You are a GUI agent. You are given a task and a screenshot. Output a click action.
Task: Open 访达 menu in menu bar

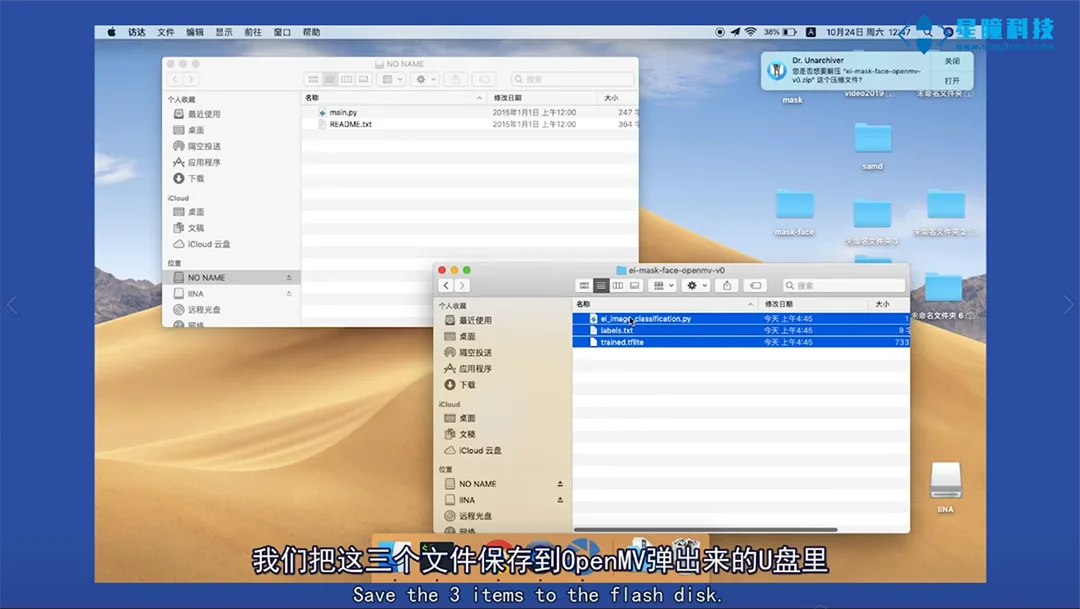(136, 32)
